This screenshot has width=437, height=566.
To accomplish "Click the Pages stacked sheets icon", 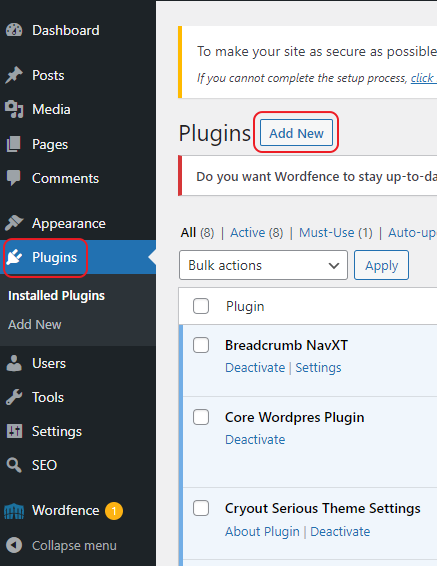I will (x=14, y=144).
